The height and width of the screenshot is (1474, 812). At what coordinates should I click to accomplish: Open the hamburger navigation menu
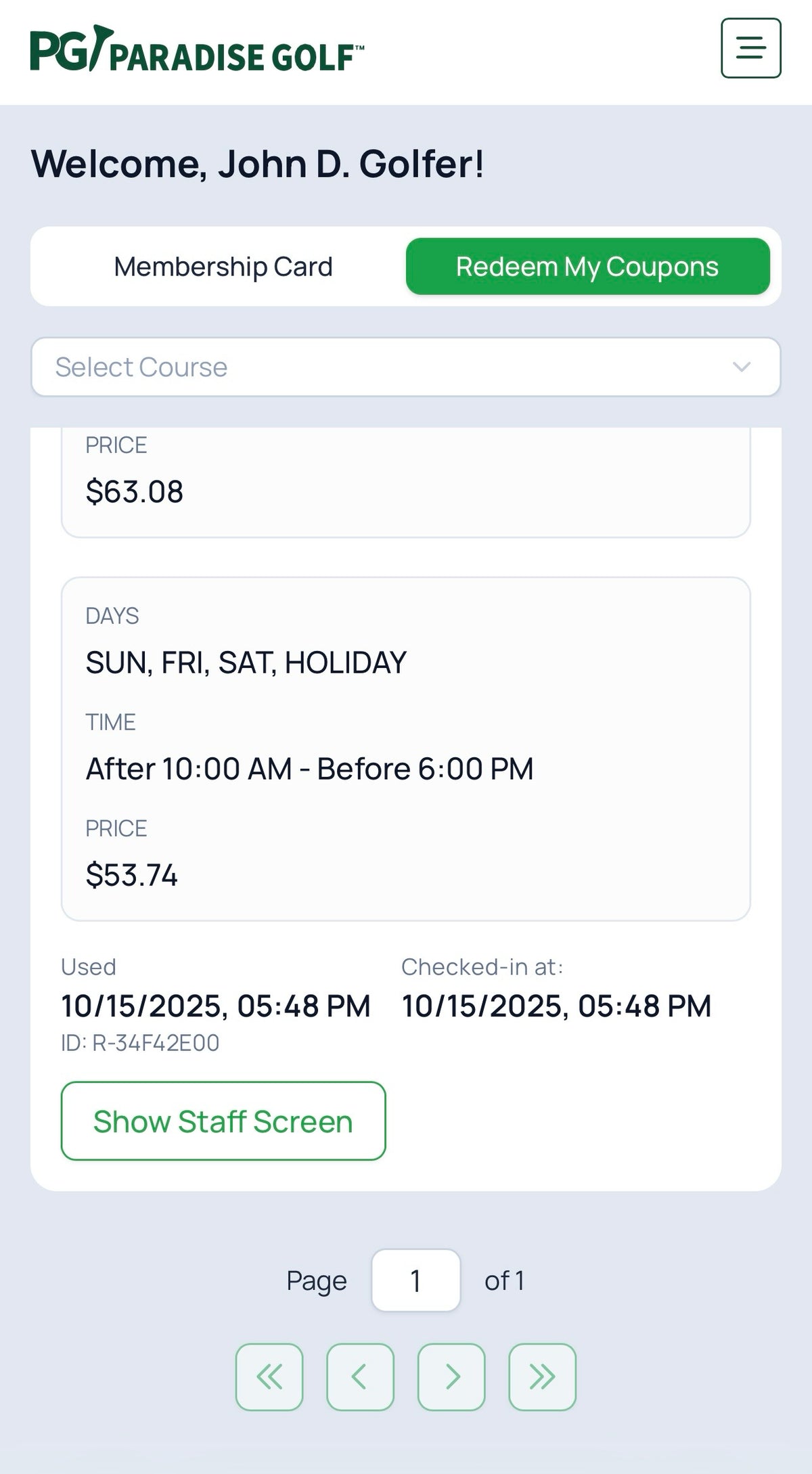click(x=750, y=48)
